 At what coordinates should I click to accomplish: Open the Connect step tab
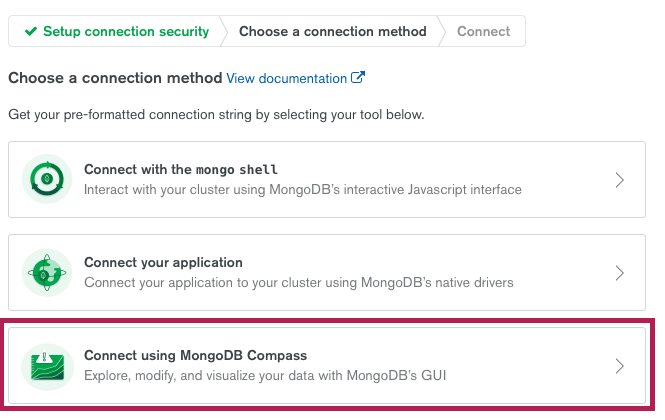[x=483, y=31]
